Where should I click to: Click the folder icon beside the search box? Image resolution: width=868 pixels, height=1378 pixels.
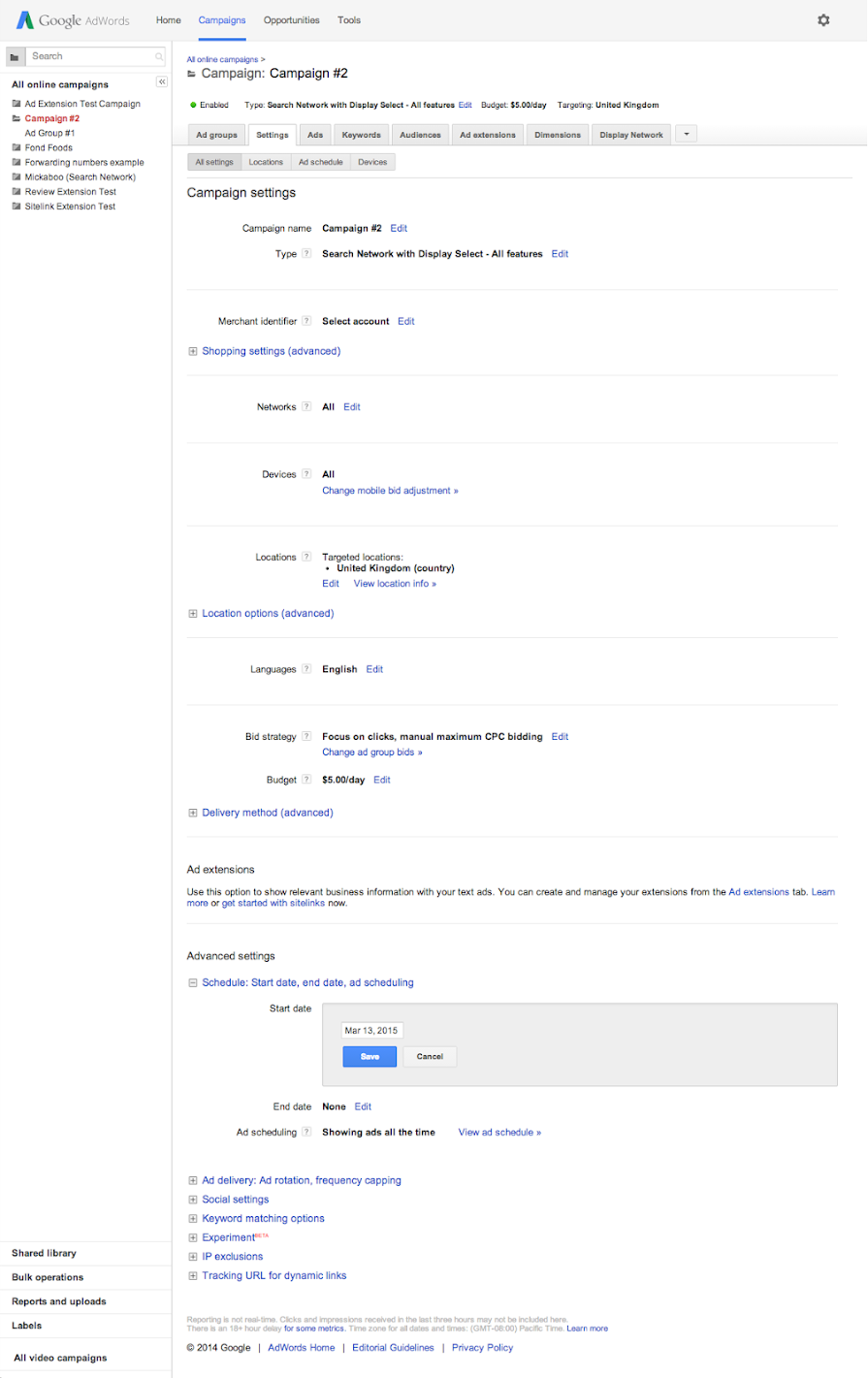click(x=15, y=57)
